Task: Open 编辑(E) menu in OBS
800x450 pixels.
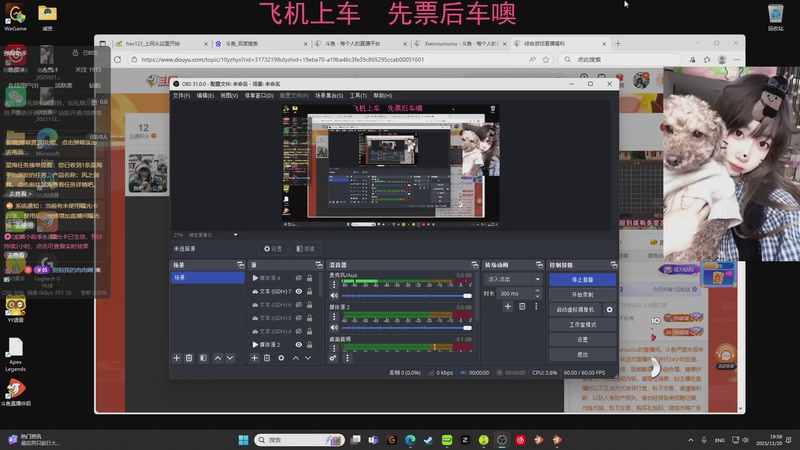Action: (205, 95)
